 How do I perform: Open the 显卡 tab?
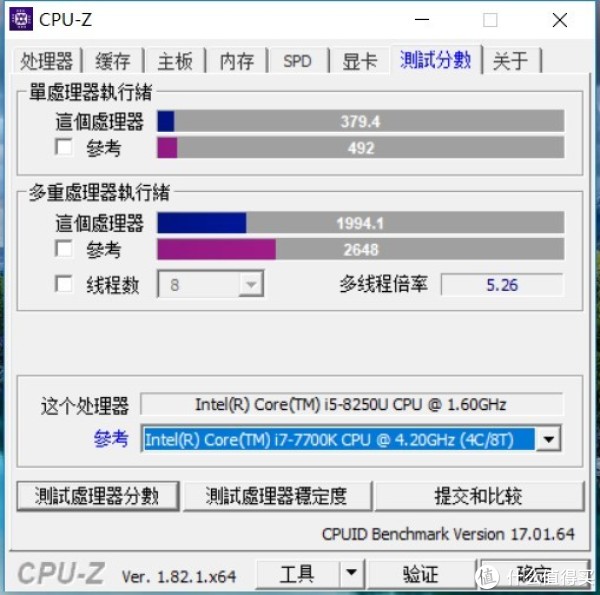pyautogui.click(x=360, y=60)
